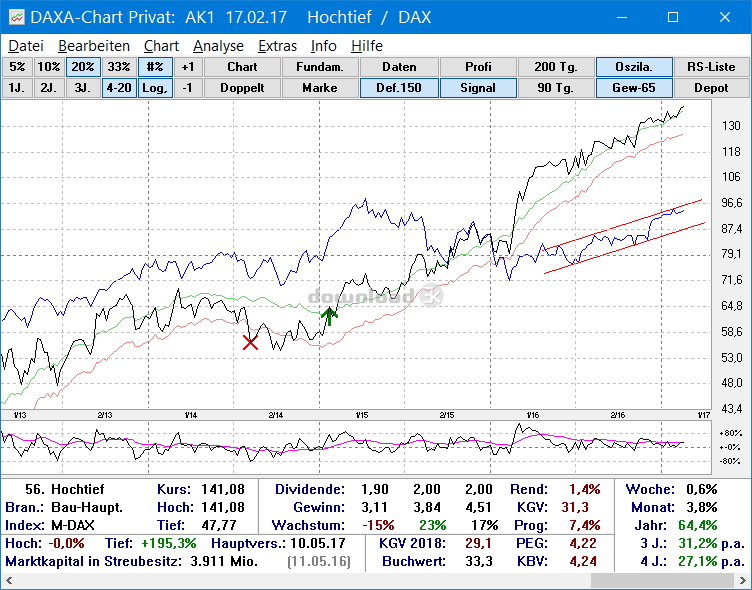Click the Woche value 0,6%
Viewport: 752px width, 590px height.
coord(701,489)
